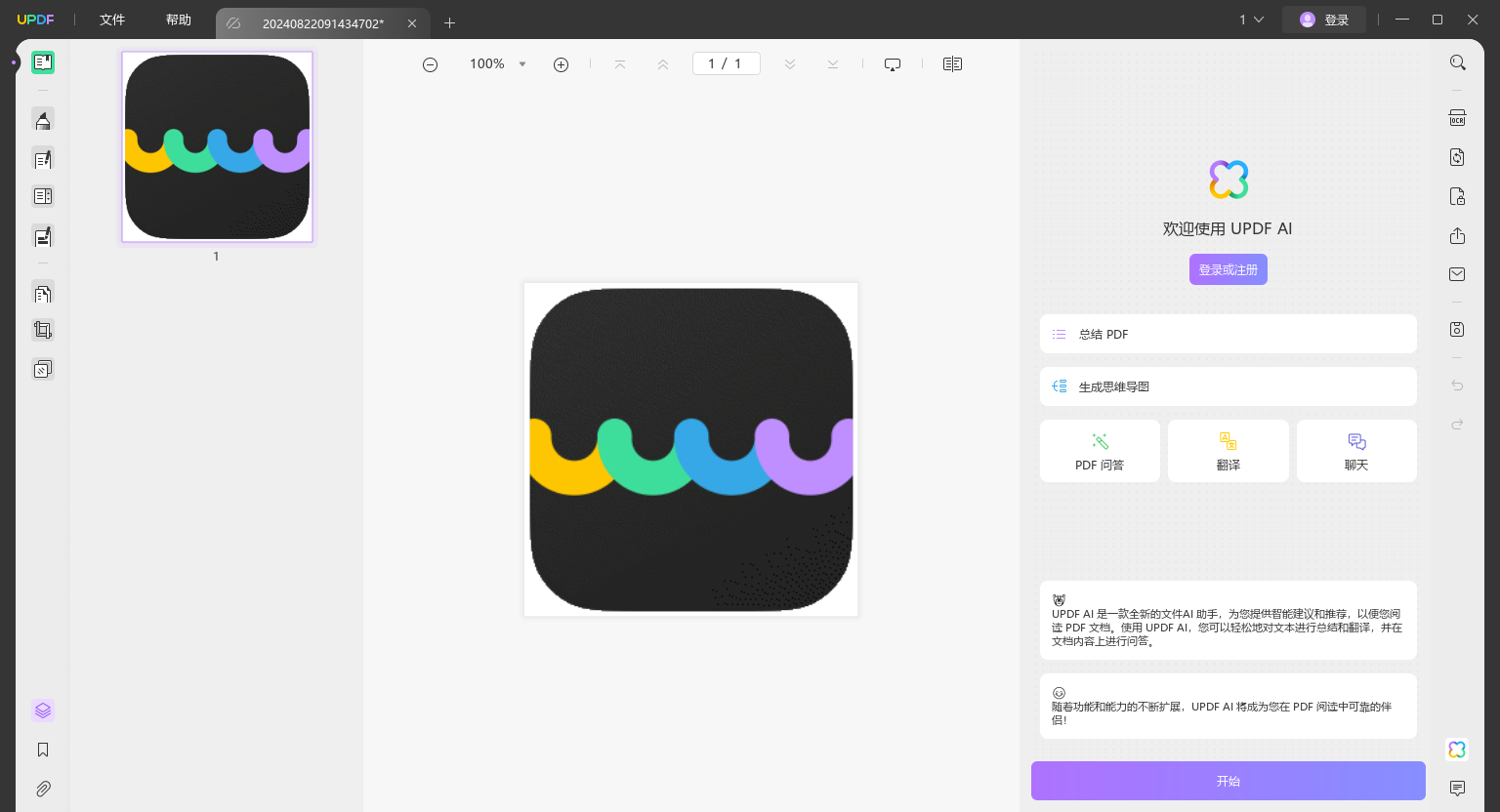
Task: Share the document via share icon
Action: [x=1457, y=235]
